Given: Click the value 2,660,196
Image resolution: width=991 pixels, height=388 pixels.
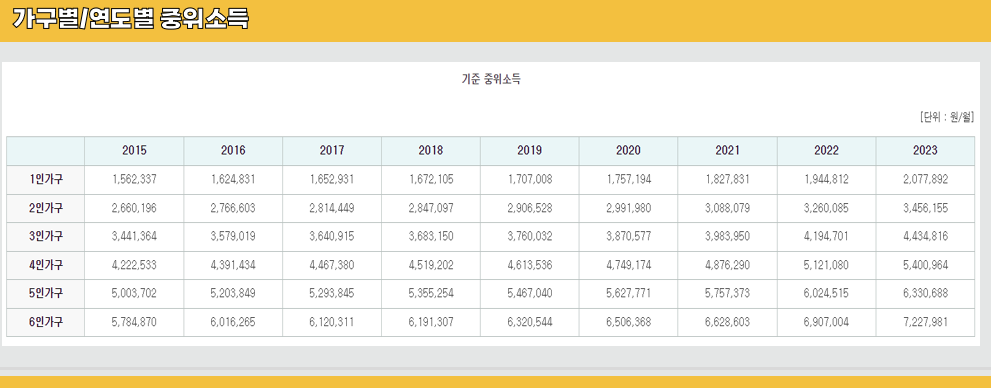Looking at the screenshot, I should pyautogui.click(x=135, y=208).
